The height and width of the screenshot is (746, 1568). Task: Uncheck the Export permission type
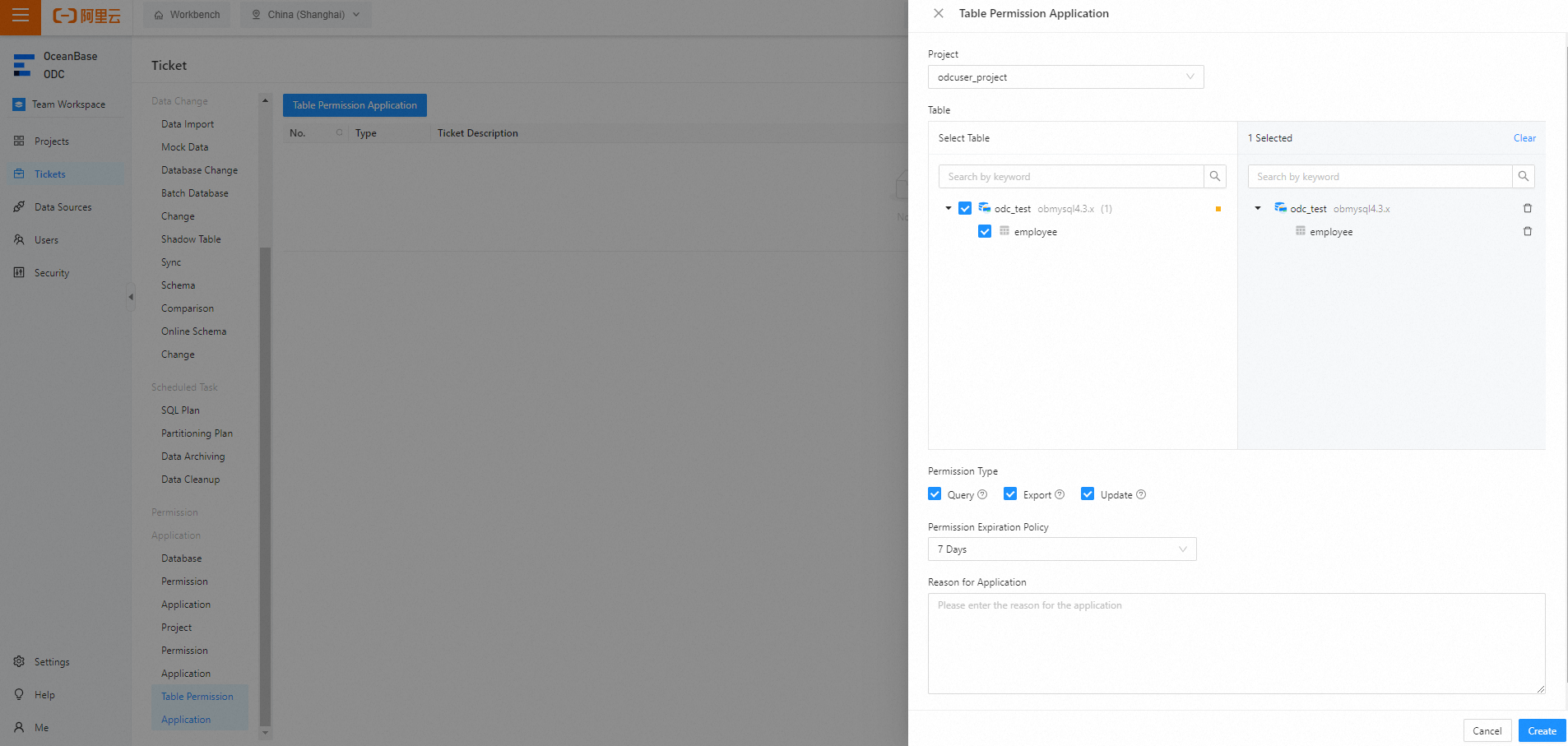tap(1010, 494)
